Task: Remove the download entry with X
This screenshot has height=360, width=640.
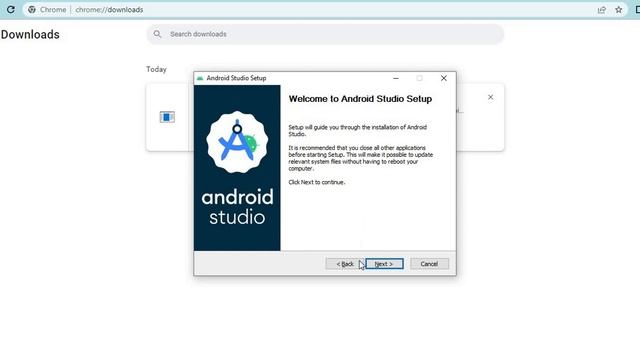Action: point(490,97)
